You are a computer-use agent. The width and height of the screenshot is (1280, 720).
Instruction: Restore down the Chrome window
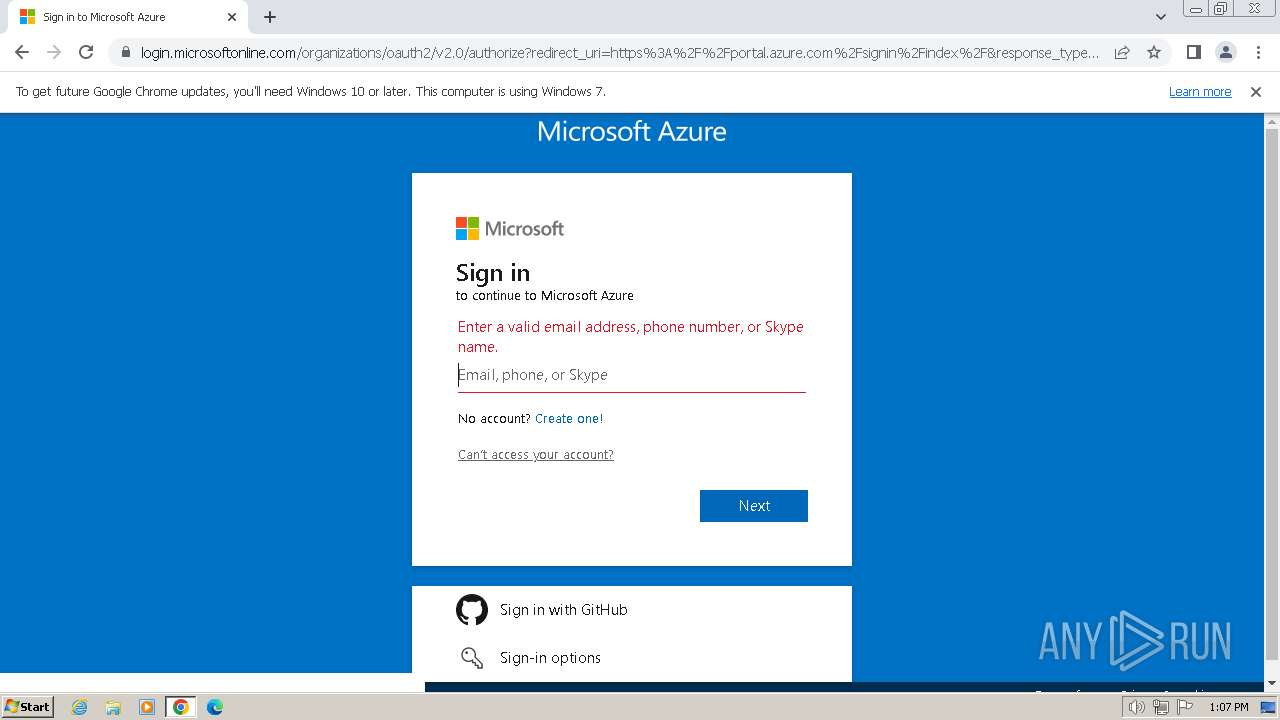coord(1221,9)
